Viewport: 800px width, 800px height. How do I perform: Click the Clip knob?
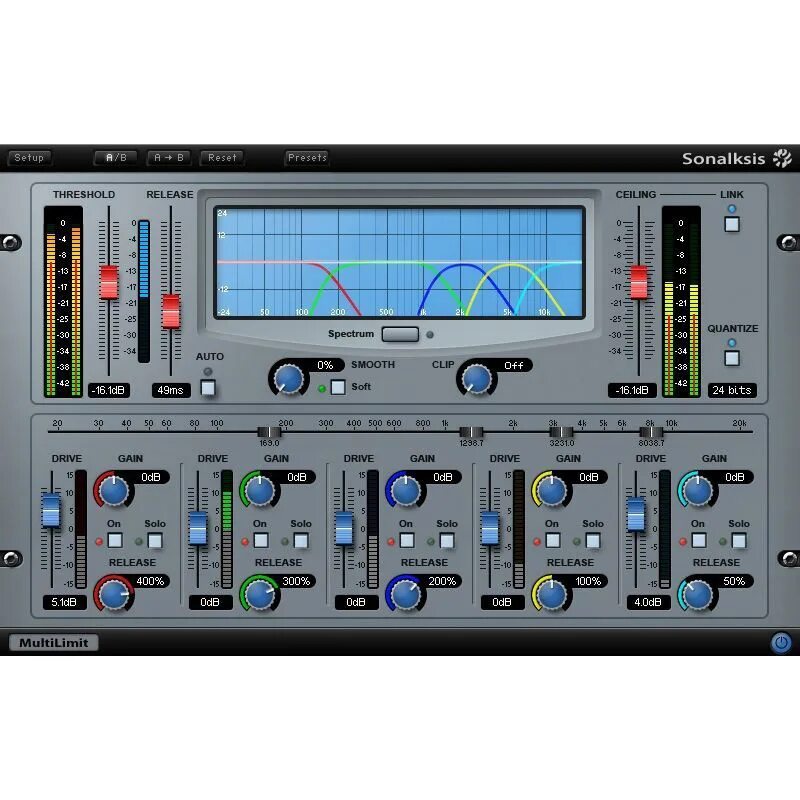(477, 380)
